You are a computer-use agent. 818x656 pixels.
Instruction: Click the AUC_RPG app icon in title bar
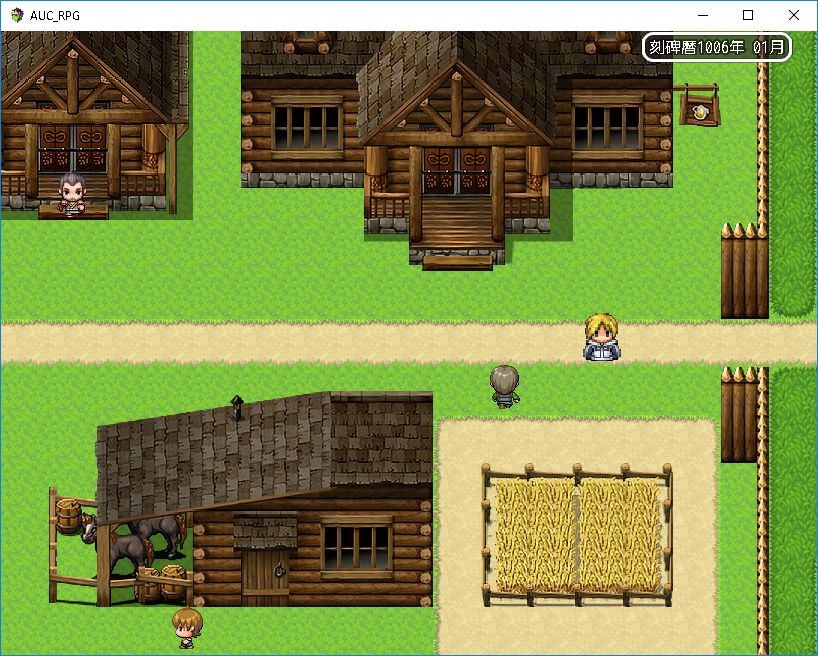(x=17, y=15)
